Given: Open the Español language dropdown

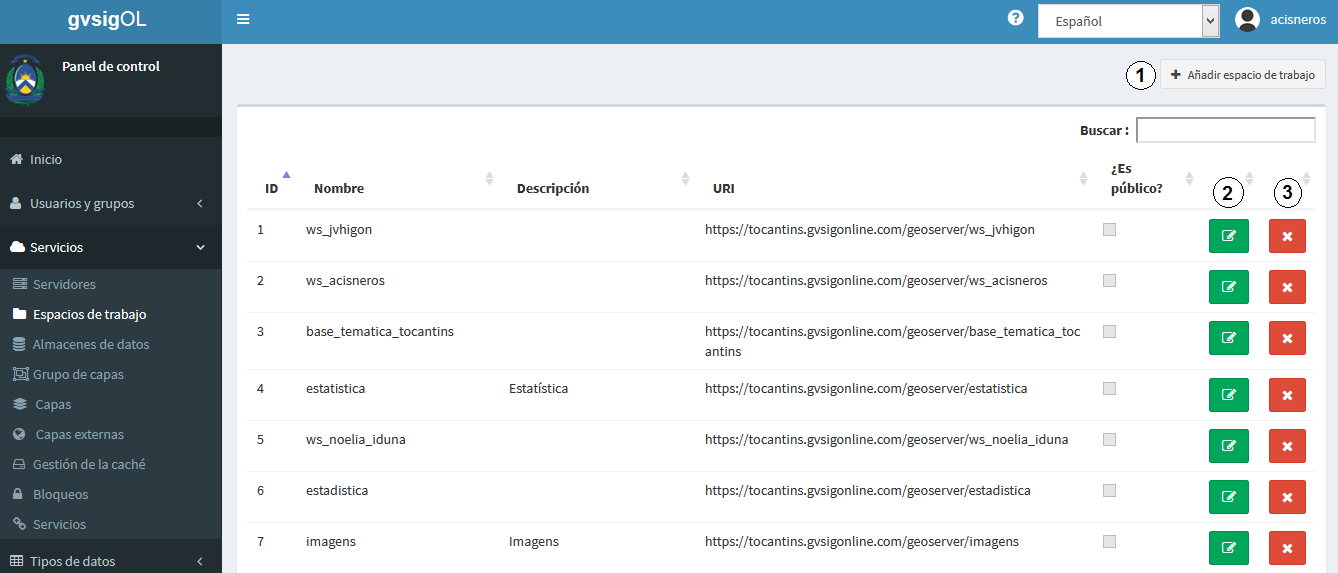Looking at the screenshot, I should click(x=1128, y=21).
